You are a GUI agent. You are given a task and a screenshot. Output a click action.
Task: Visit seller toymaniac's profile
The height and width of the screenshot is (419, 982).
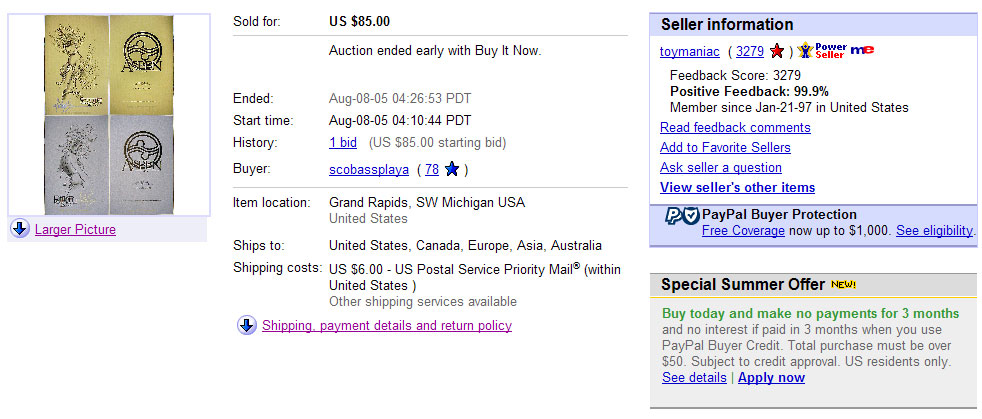689,51
